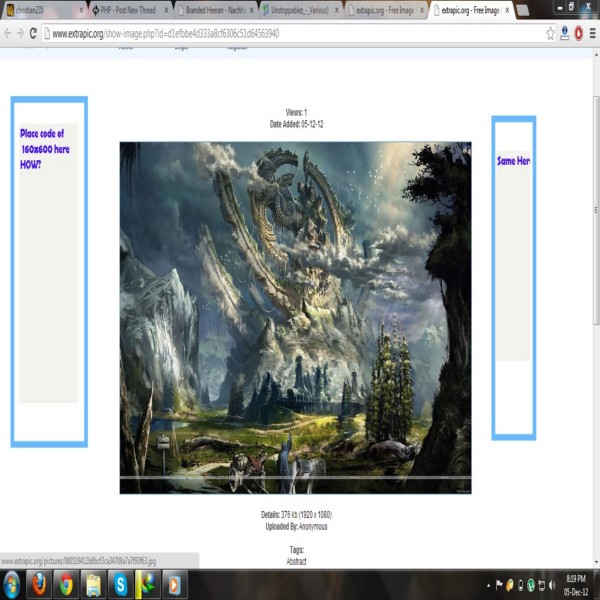This screenshot has width=600, height=600.
Task: Open the media player taskbar icon
Action: pos(174,584)
